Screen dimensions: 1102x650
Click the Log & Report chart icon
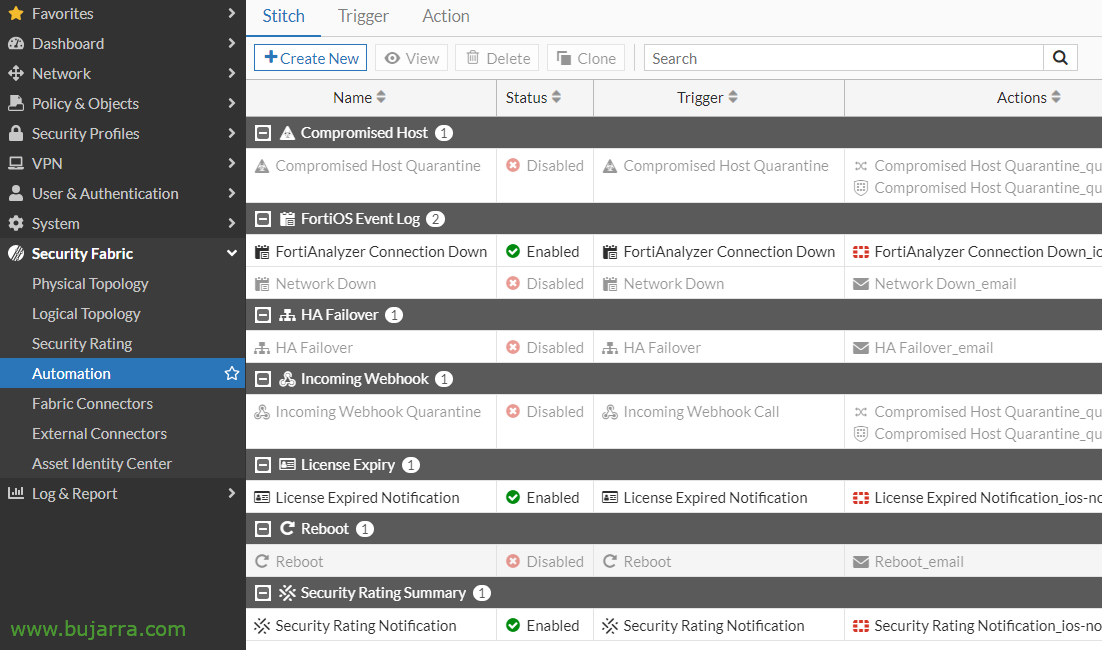16,493
